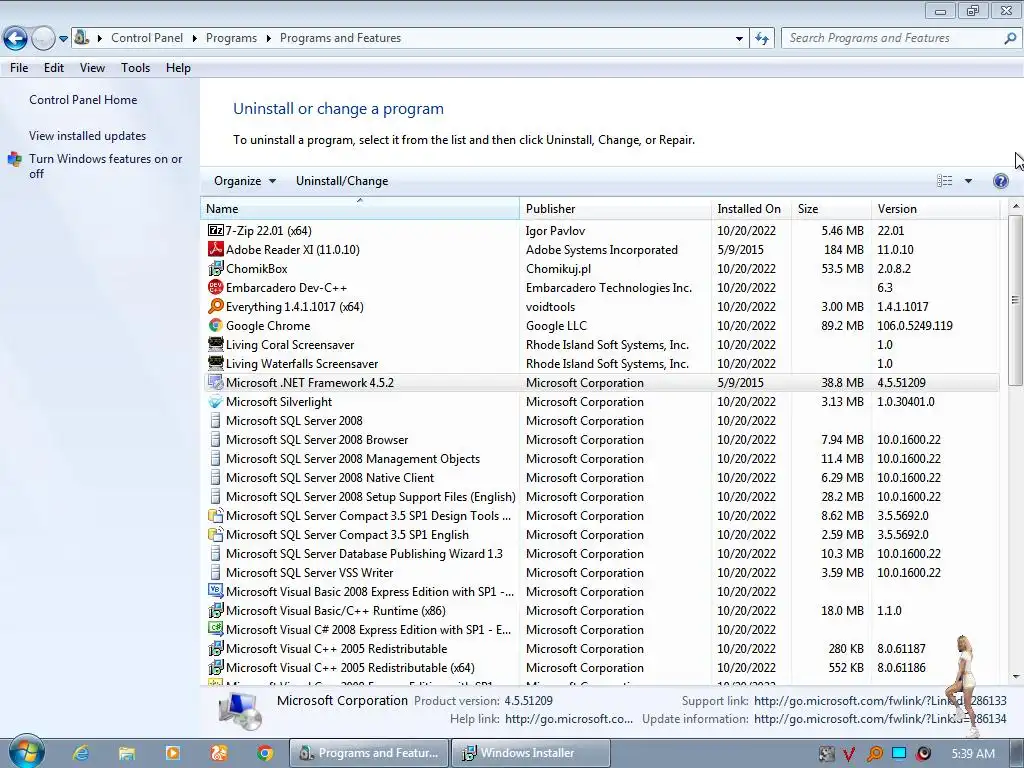
Task: Open the Edit menu
Action: 54,68
